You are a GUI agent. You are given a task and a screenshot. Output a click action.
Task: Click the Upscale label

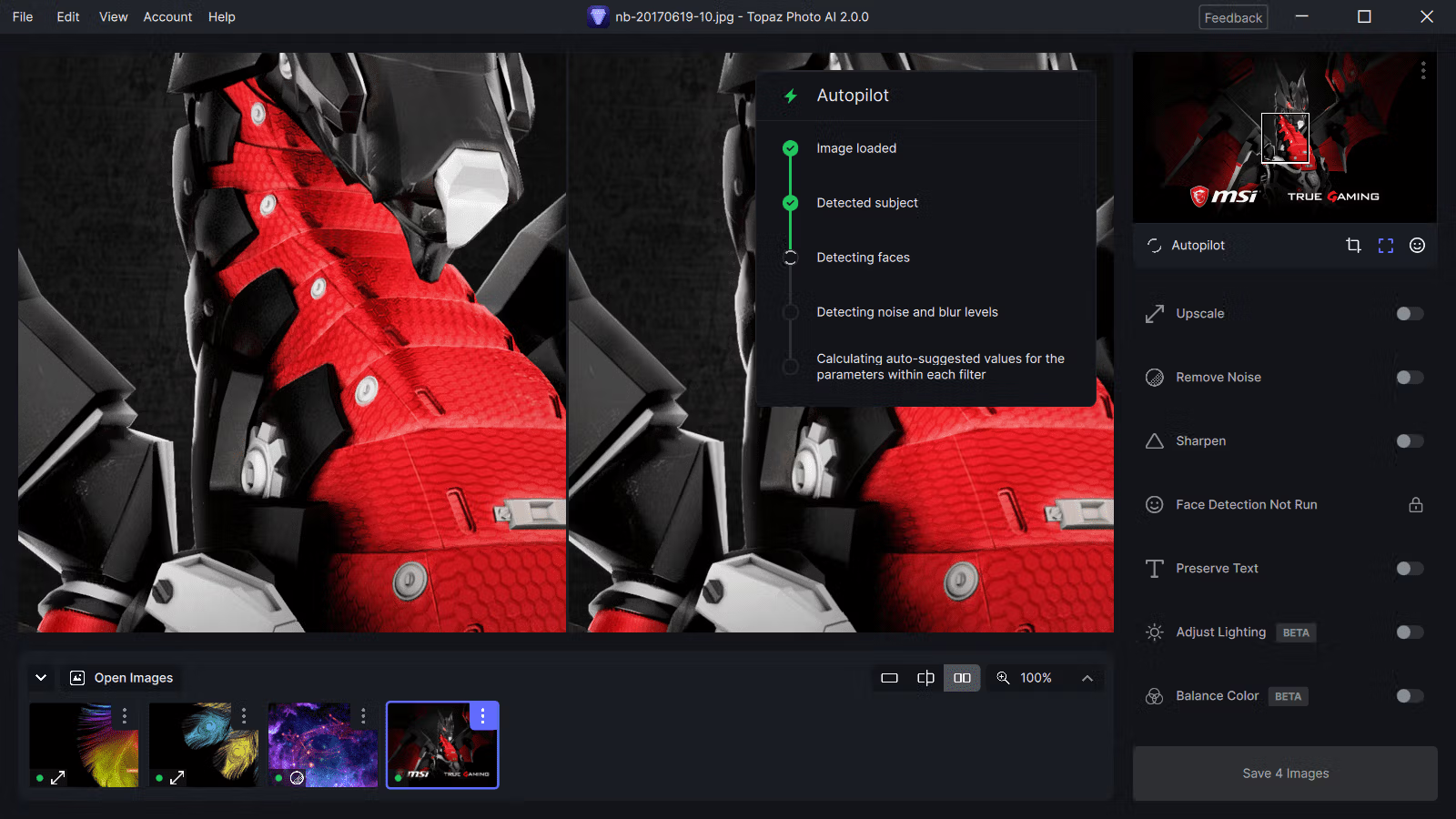click(1200, 314)
